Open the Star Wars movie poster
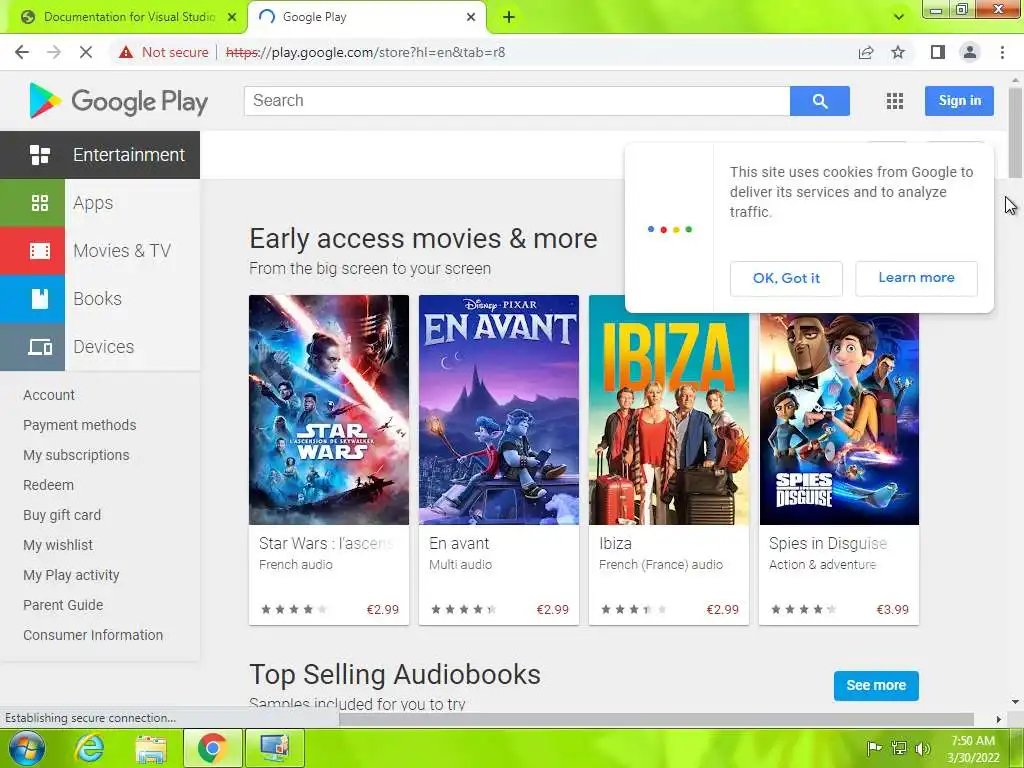This screenshot has width=1024, height=768. tap(328, 410)
